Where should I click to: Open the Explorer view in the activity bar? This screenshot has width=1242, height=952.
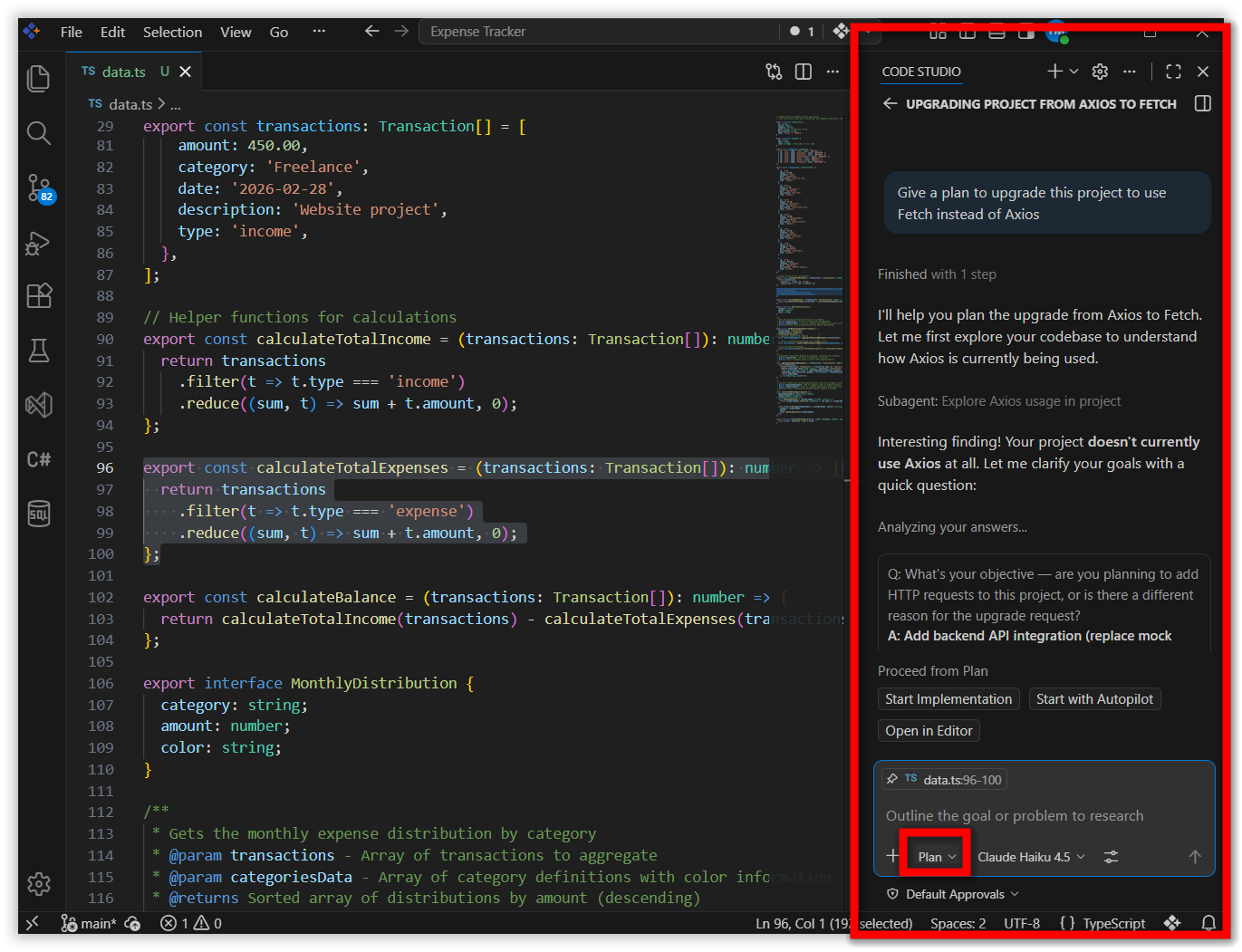38,79
